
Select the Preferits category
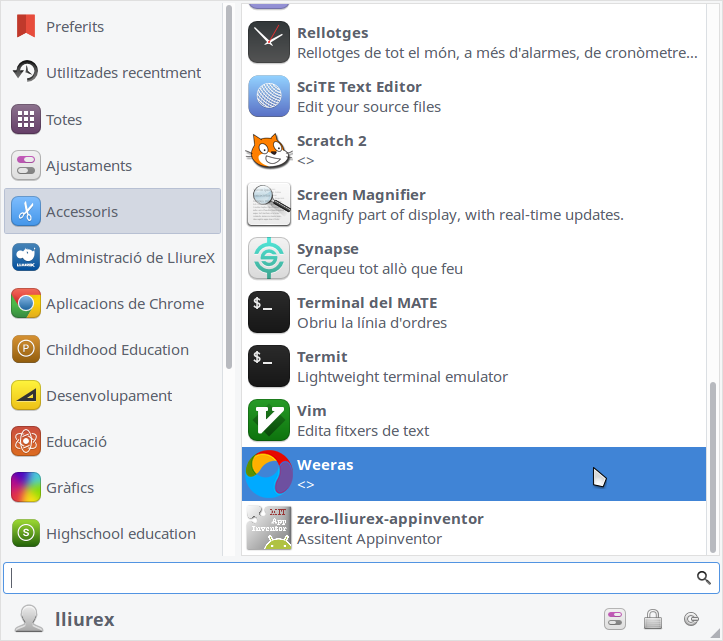pos(75,27)
